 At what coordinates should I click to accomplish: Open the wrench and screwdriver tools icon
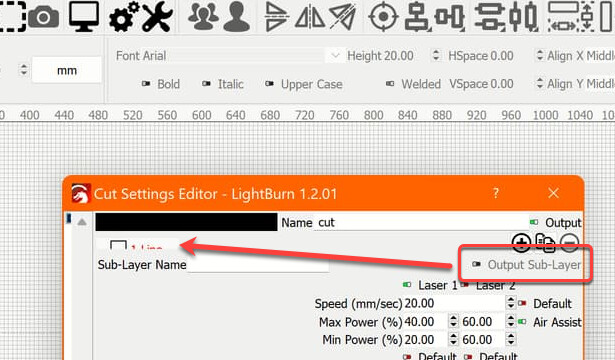pyautogui.click(x=158, y=16)
